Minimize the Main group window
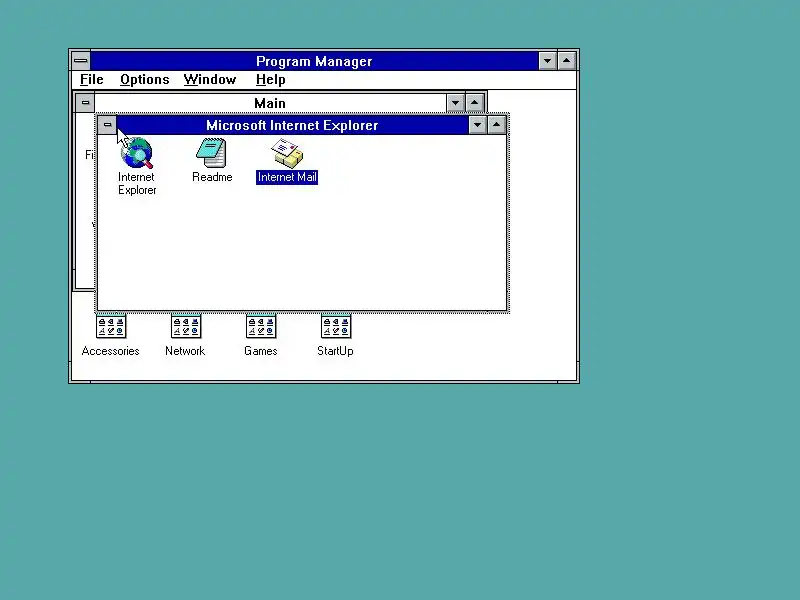The image size is (800, 600). (455, 103)
